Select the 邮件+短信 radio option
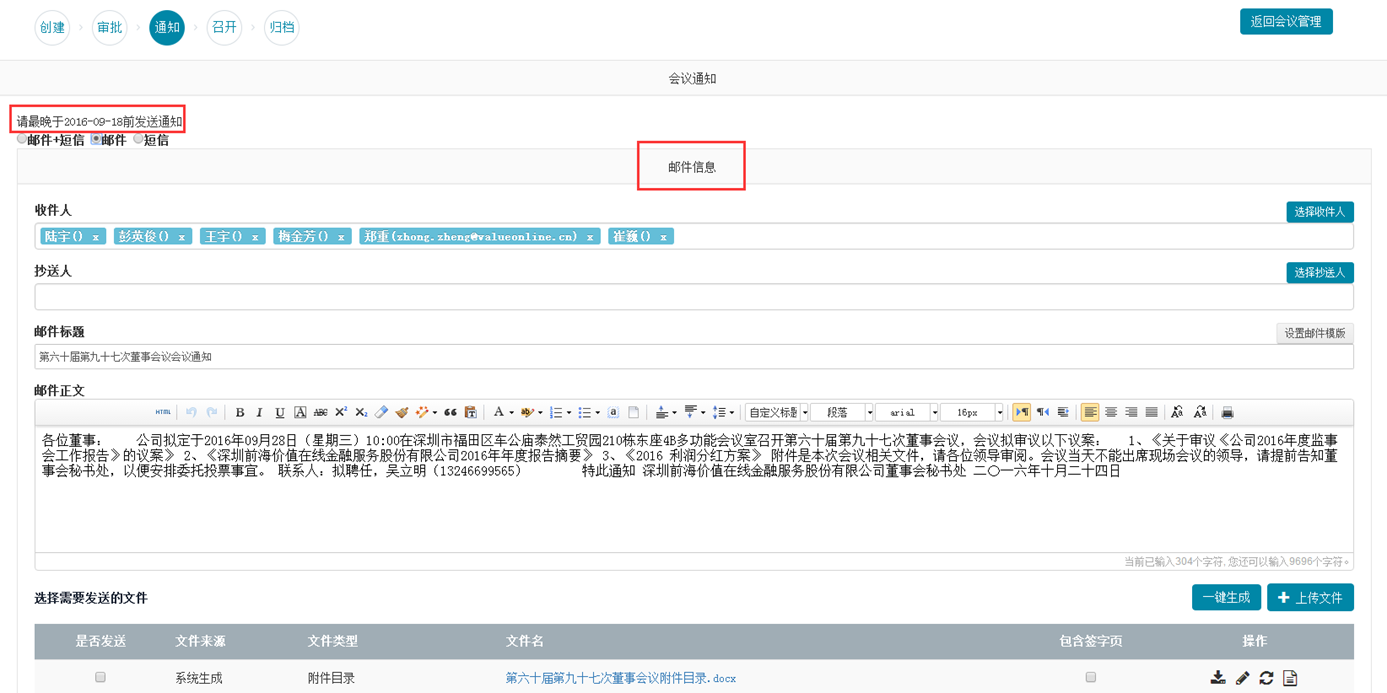This screenshot has width=1387, height=693. click(22, 139)
